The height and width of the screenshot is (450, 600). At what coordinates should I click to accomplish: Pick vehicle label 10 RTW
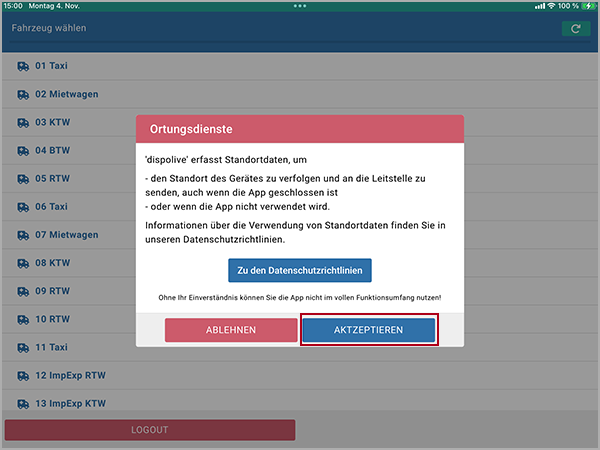pos(53,319)
